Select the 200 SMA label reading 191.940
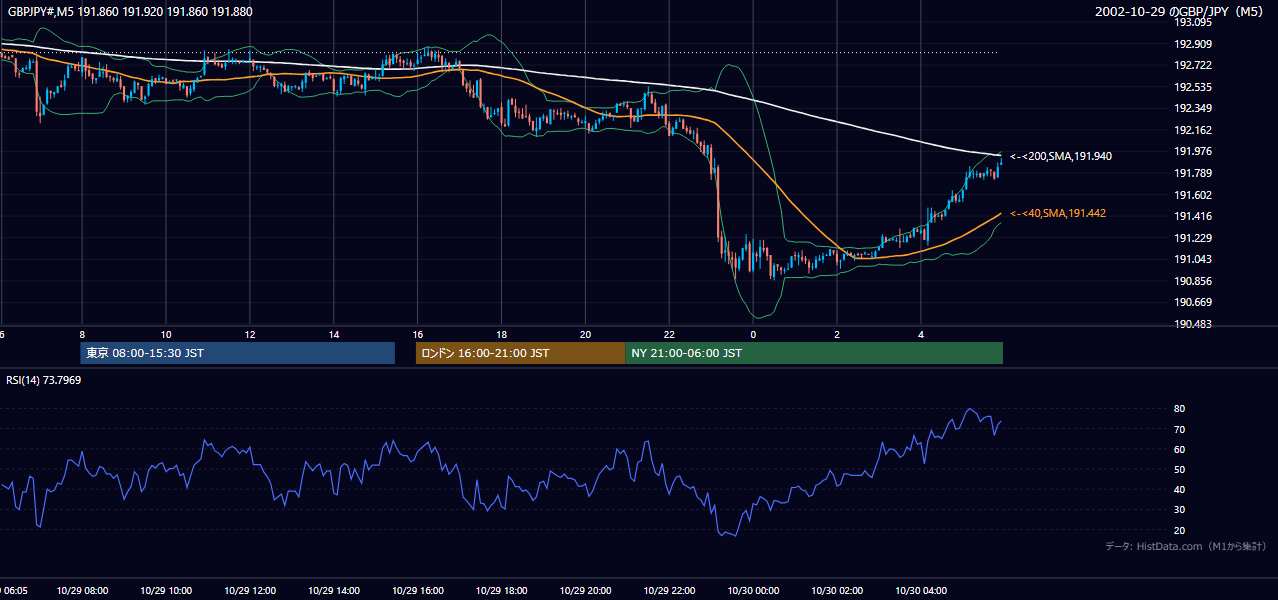The height and width of the screenshot is (600, 1278). coord(1060,156)
